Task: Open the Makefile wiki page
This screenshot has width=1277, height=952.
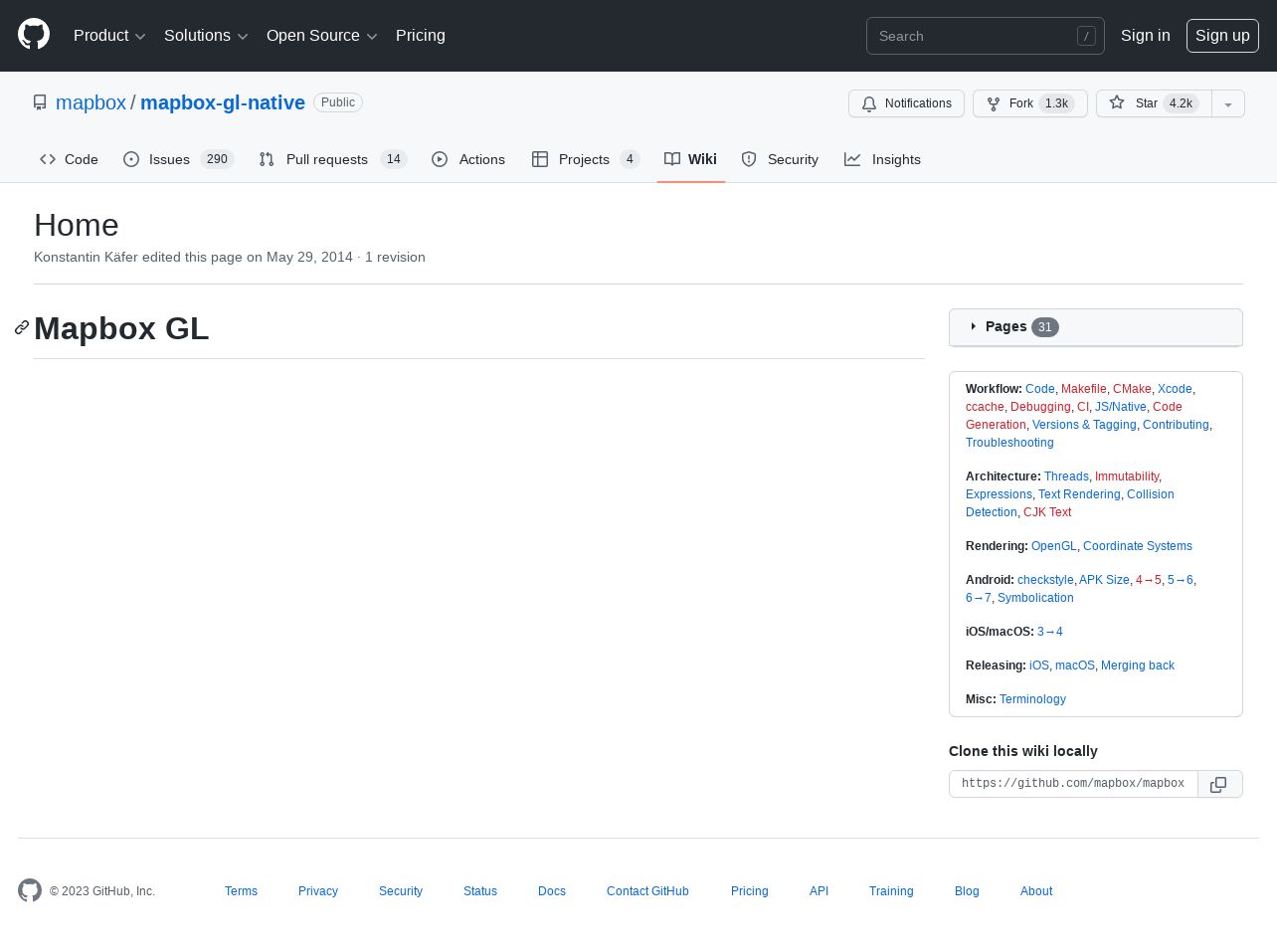Action: pyautogui.click(x=1083, y=389)
